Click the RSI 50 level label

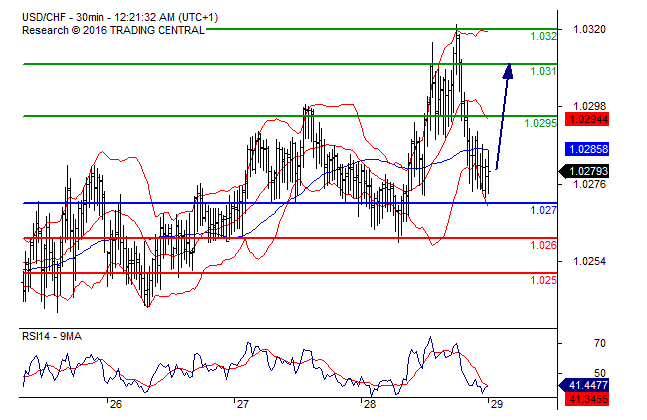tap(600, 373)
